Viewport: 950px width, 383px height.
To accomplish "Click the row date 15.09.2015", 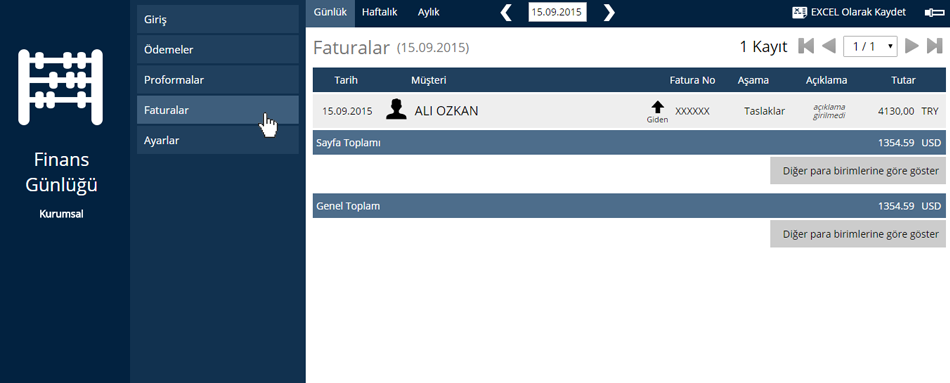I will 347,111.
